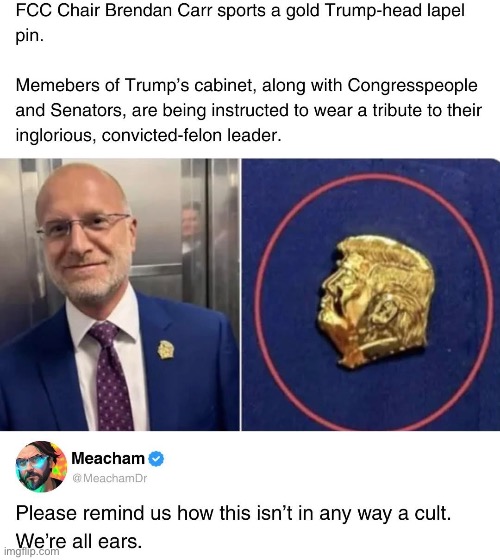Screen dimensions: 500x560
Task: Click the word "Congresspeople" in the post
Action: tap(412, 86)
